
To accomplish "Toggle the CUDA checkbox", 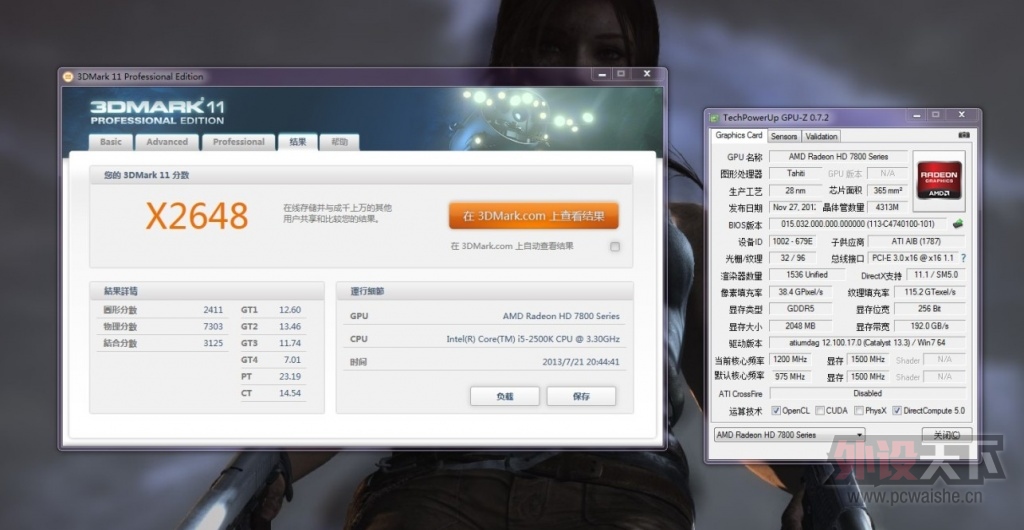I will tap(820, 411).
